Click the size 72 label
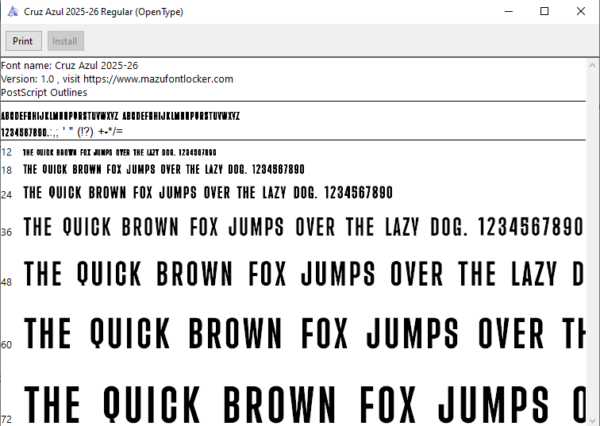Image resolution: width=600 pixels, height=426 pixels. (7, 419)
